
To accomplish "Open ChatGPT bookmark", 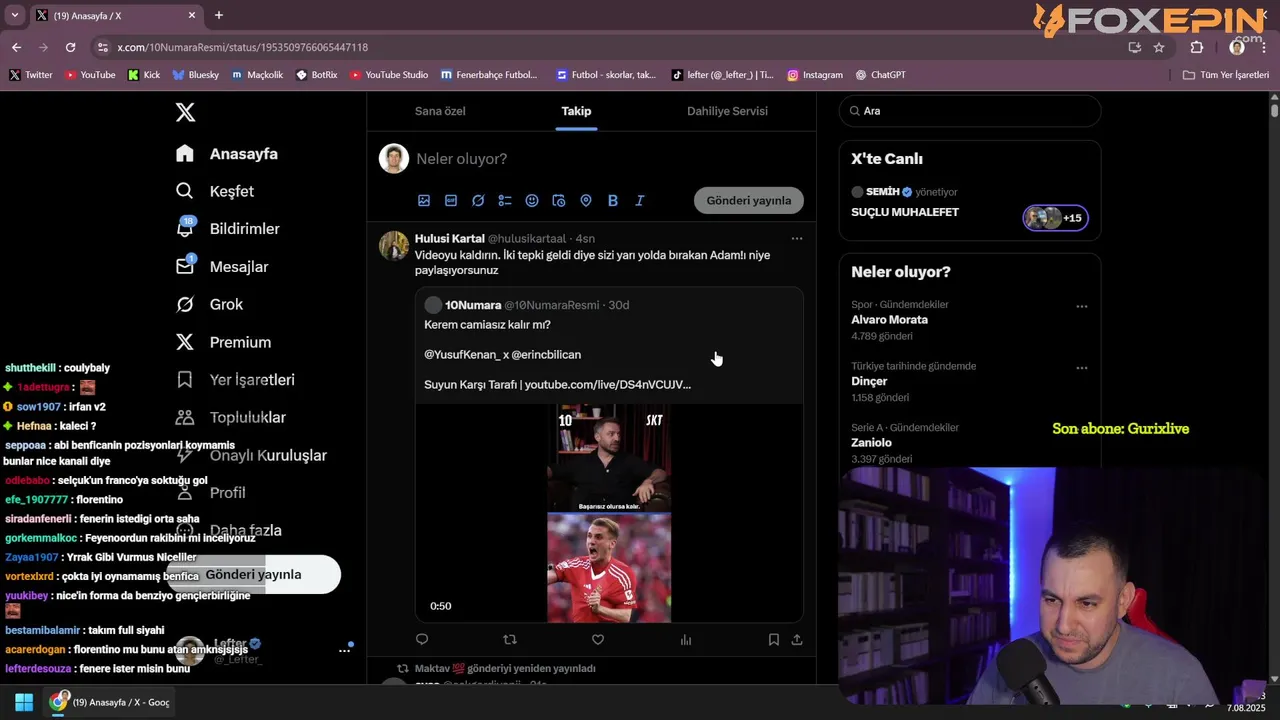I will click(x=881, y=75).
